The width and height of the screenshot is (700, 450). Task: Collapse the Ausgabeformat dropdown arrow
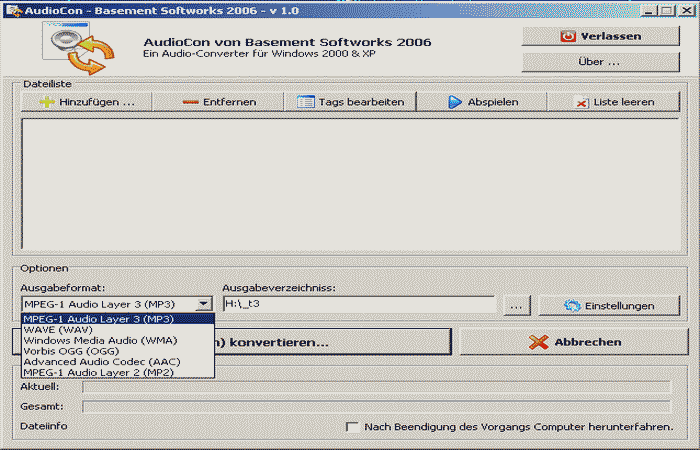204,304
